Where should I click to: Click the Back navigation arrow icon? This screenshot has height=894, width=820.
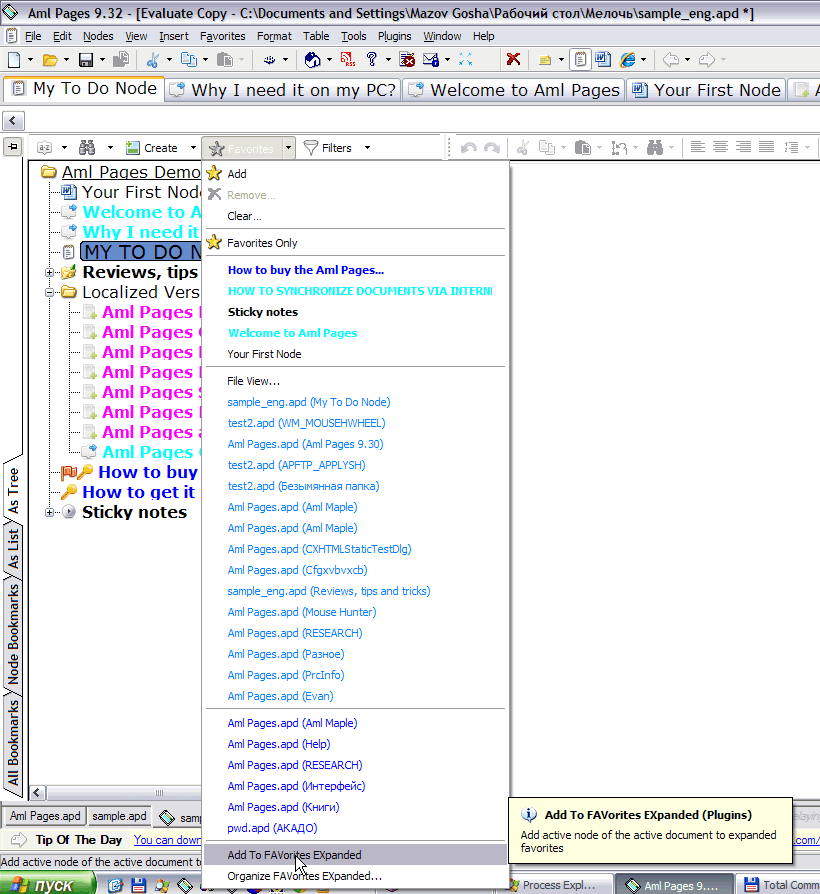(x=671, y=59)
